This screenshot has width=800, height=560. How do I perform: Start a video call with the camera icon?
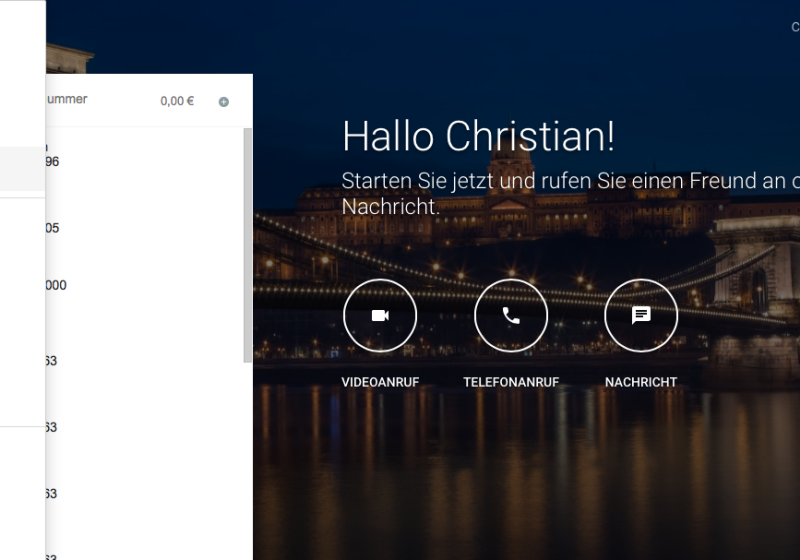tap(380, 315)
